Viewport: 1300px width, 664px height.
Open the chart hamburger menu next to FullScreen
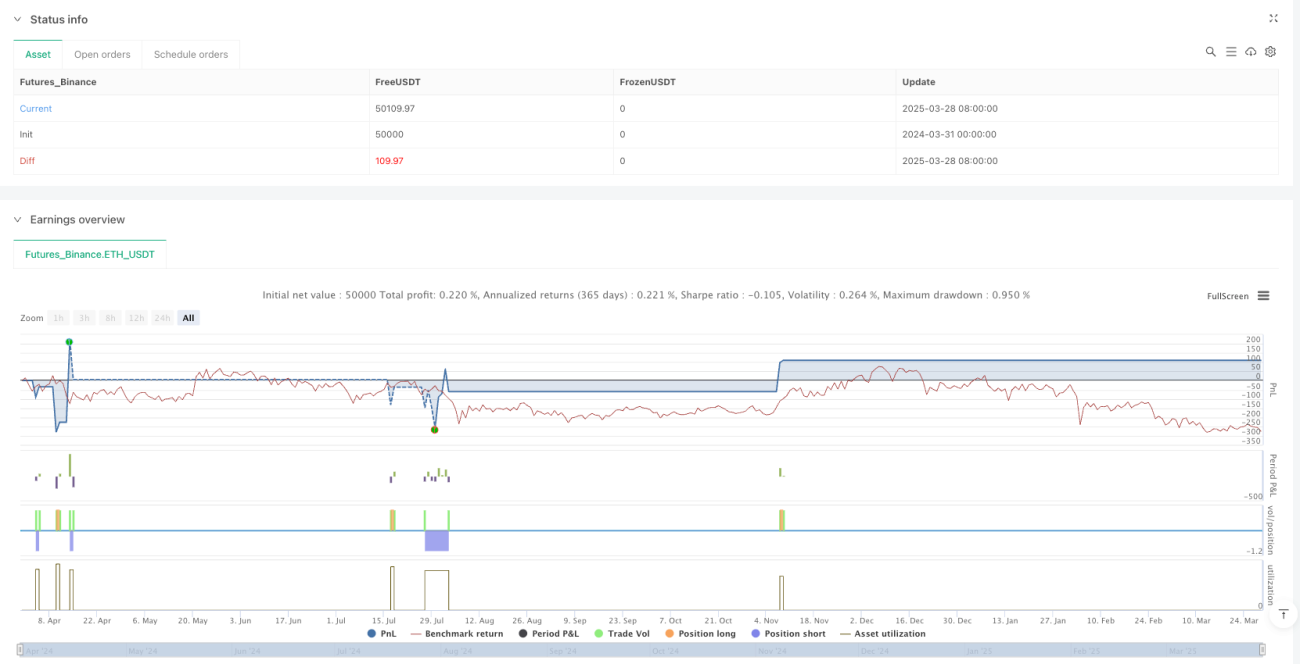pyautogui.click(x=1263, y=296)
